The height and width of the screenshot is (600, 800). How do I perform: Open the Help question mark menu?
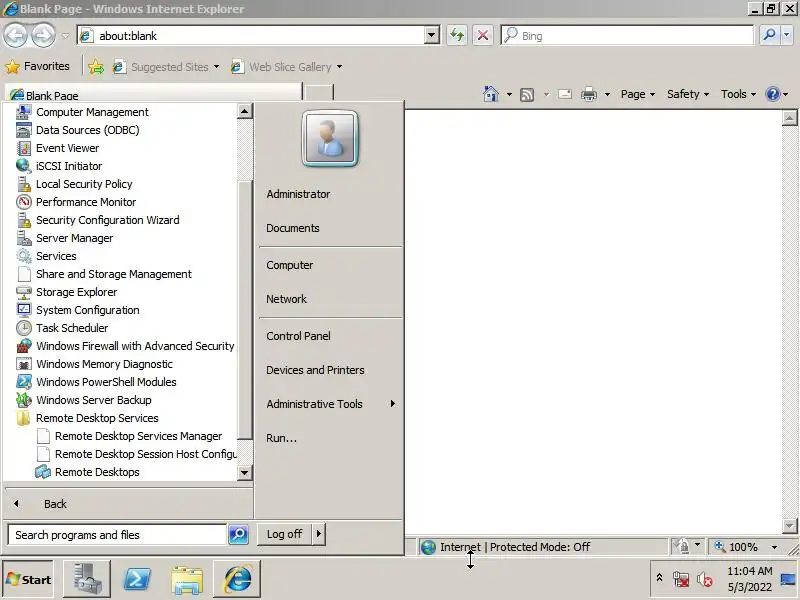coord(777,94)
